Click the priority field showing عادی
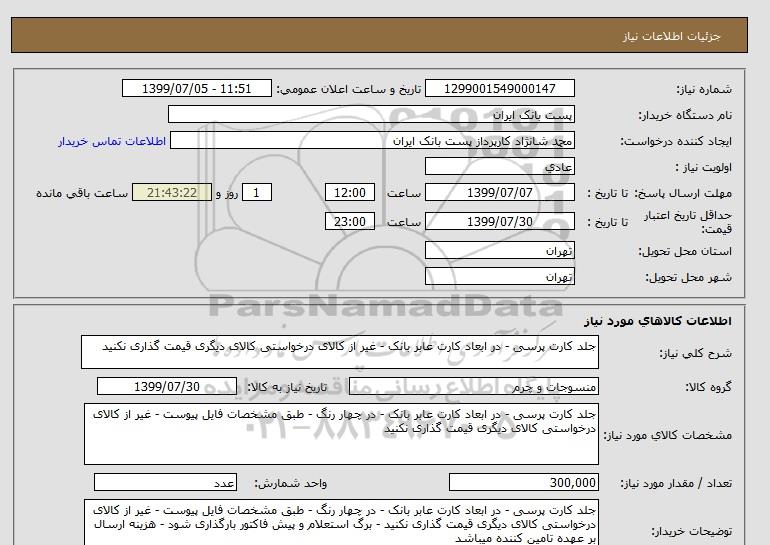Image resolution: width=770 pixels, height=545 pixels. 501,167
